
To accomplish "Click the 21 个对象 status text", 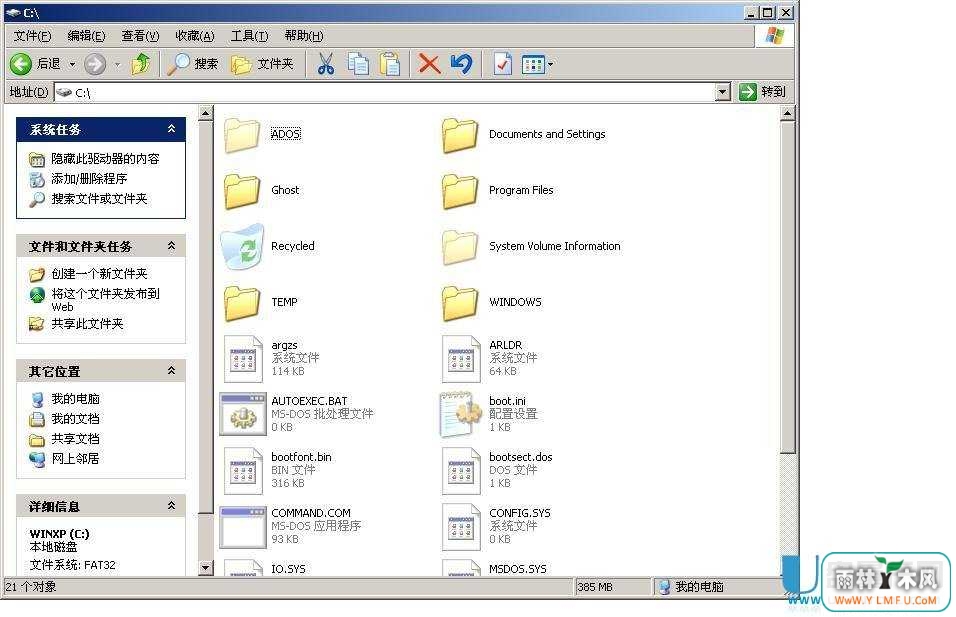I will click(31, 587).
